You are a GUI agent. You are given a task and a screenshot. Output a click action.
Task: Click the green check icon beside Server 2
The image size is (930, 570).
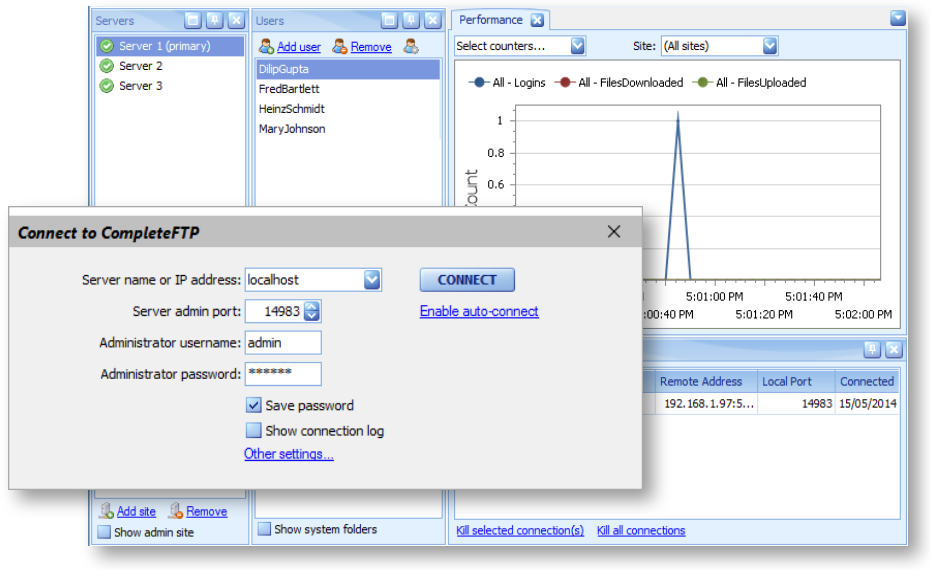[x=107, y=66]
